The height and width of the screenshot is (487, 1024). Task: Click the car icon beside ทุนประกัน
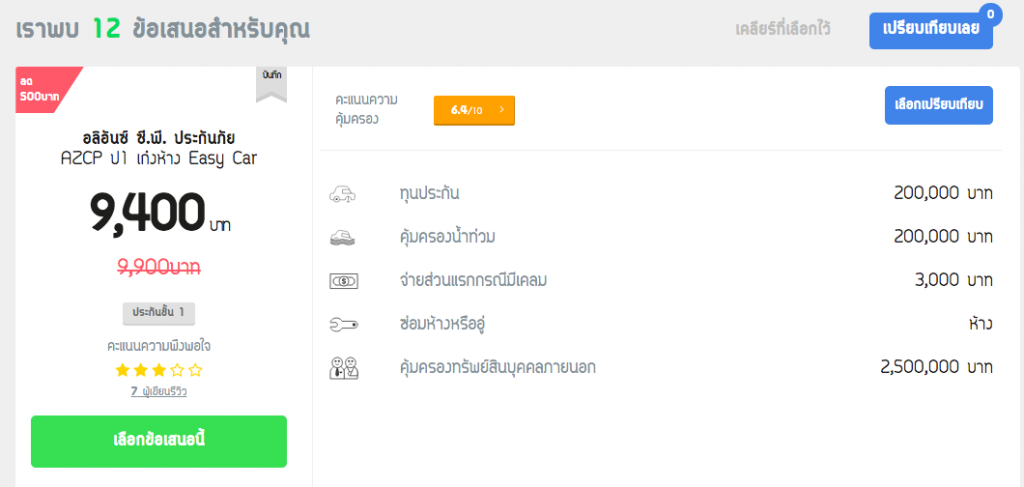point(342,194)
